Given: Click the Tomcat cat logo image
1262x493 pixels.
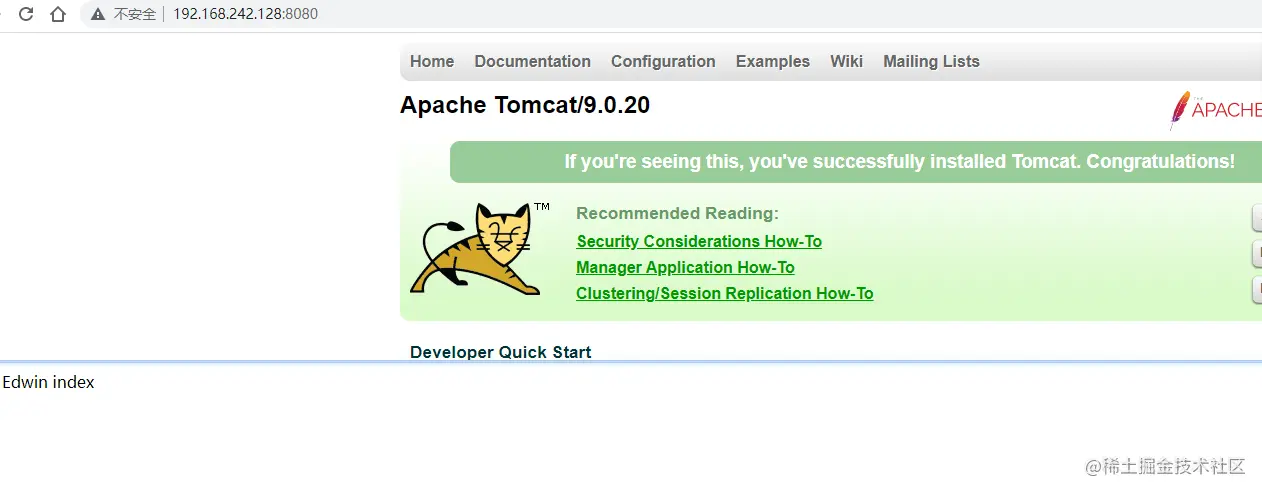Looking at the screenshot, I should click(476, 249).
